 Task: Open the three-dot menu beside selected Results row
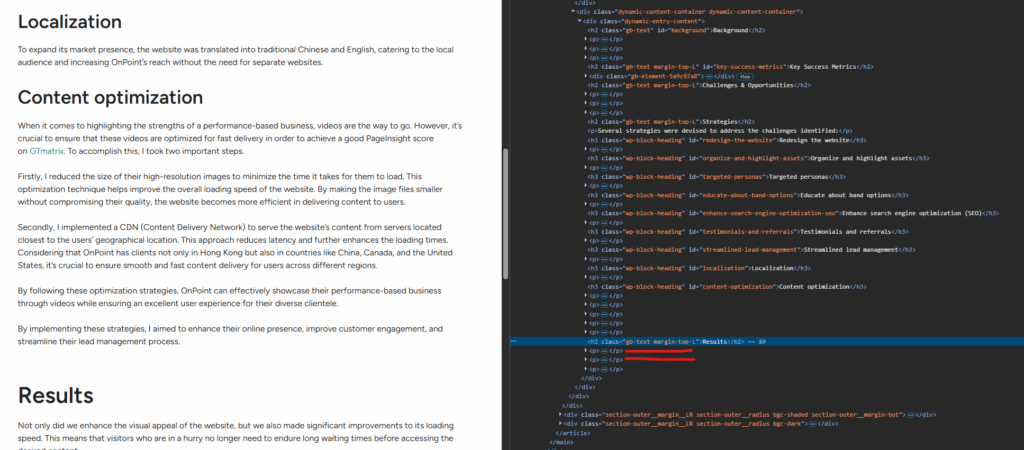coord(515,341)
